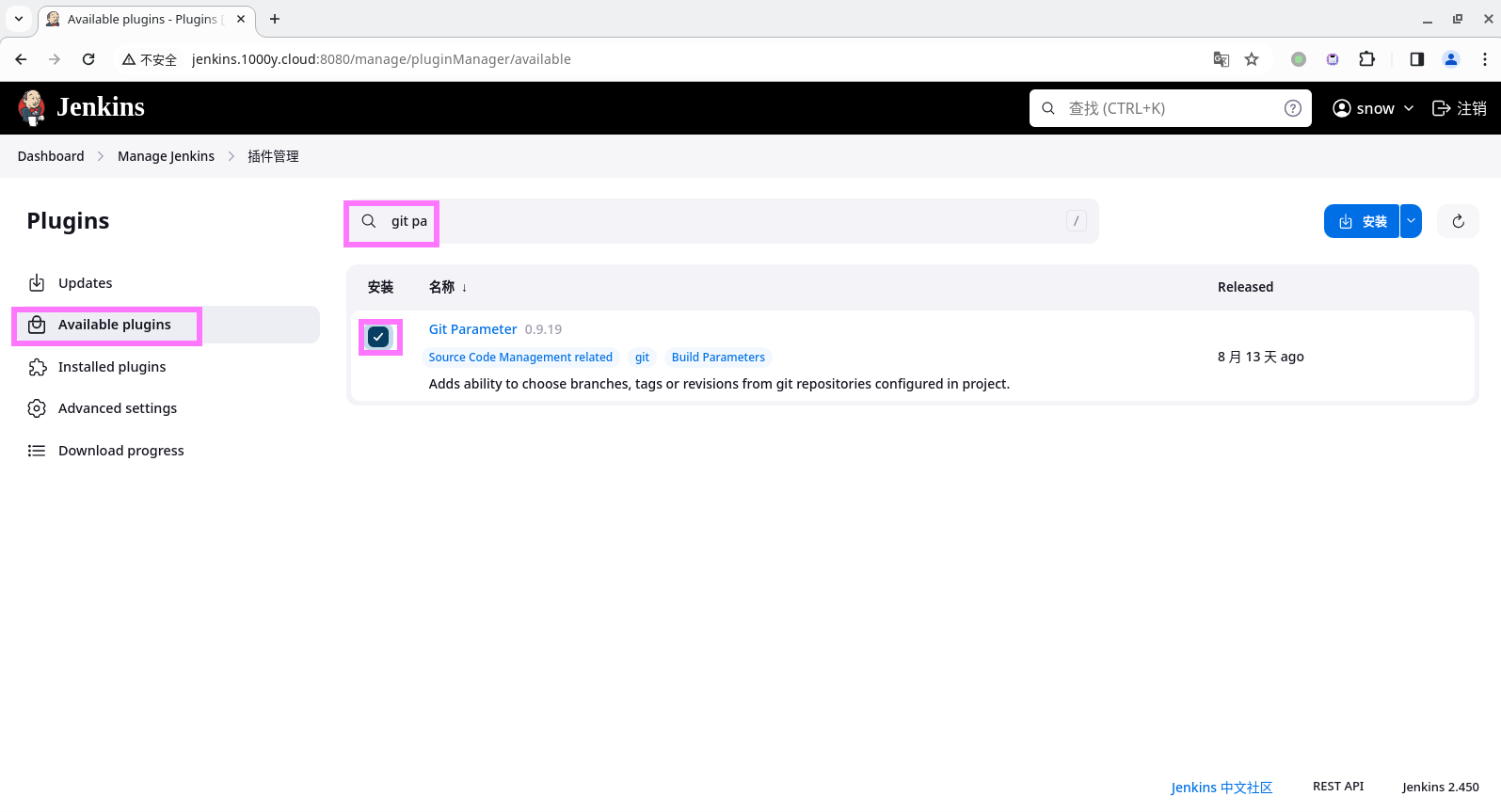This screenshot has height=812, width=1501.
Task: Refresh the plugin list with reload icon
Action: pos(1458,221)
